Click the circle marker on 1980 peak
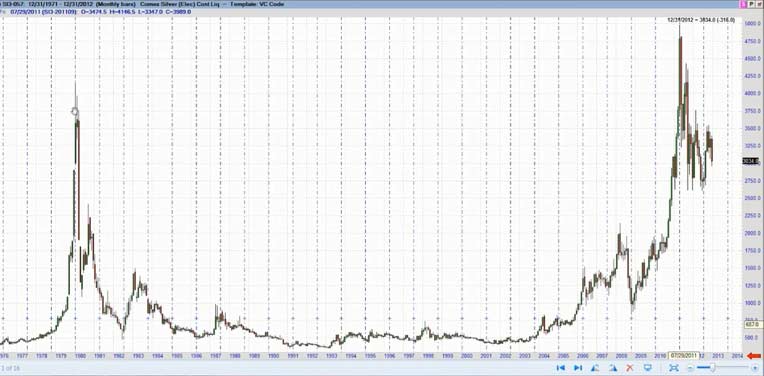764x376 pixels. coord(75,112)
